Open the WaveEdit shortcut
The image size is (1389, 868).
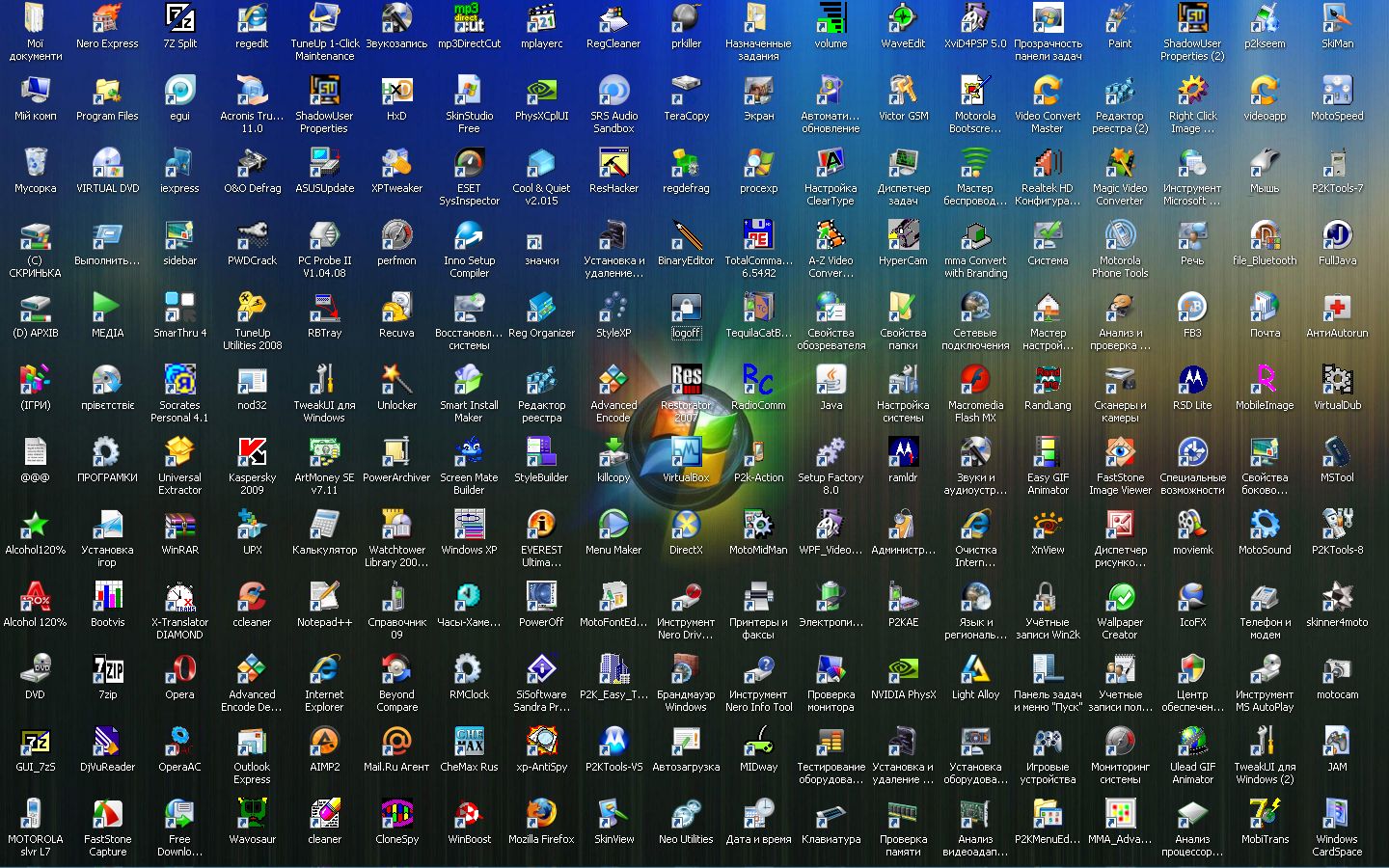tap(903, 17)
